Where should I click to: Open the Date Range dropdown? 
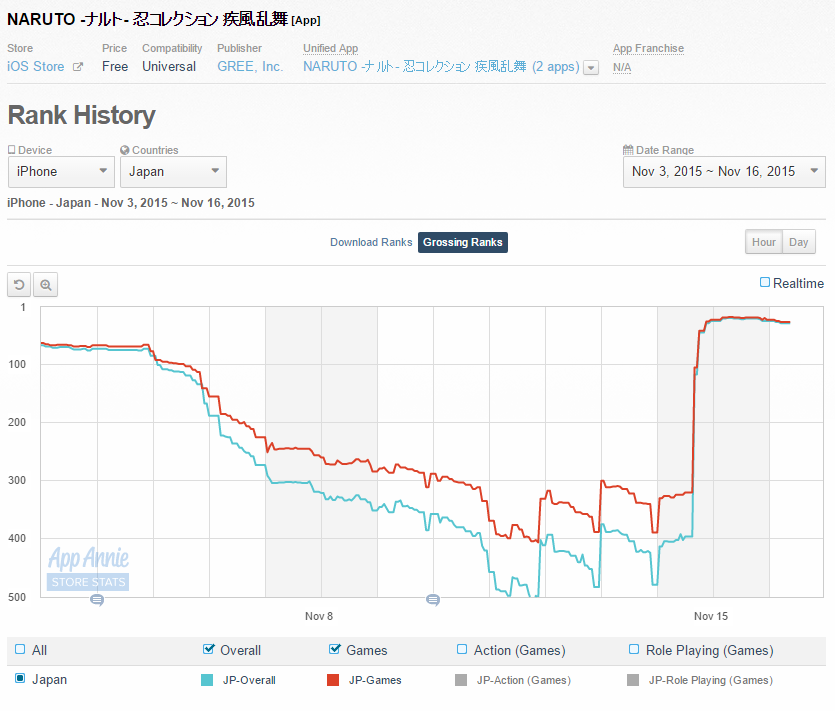coord(724,171)
